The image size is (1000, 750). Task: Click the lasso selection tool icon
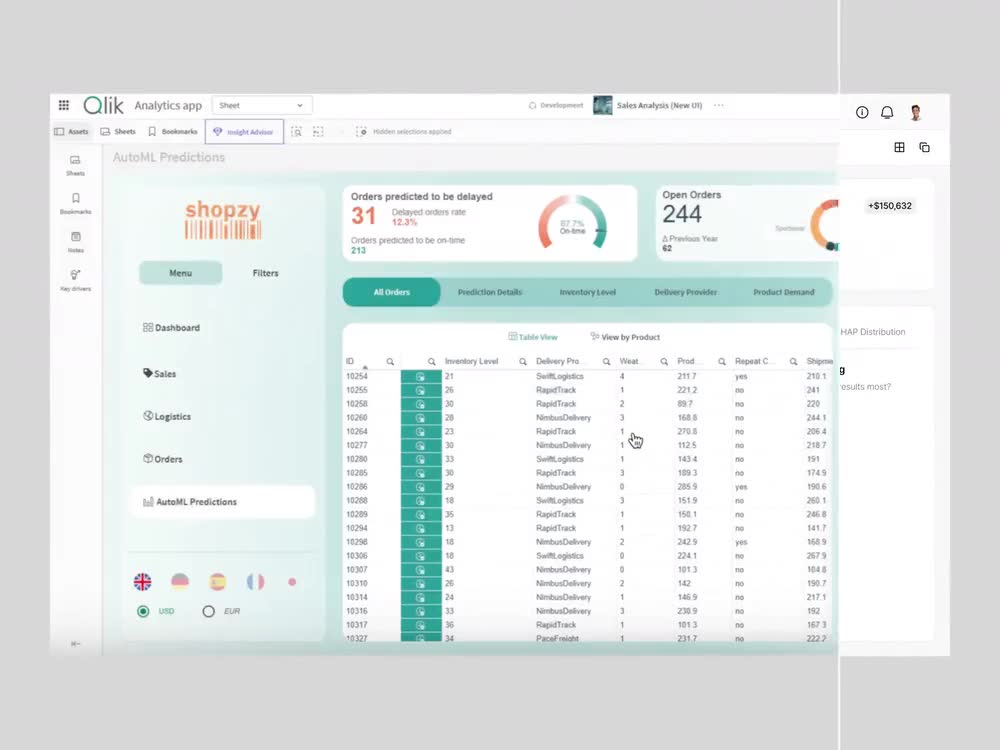tap(318, 131)
